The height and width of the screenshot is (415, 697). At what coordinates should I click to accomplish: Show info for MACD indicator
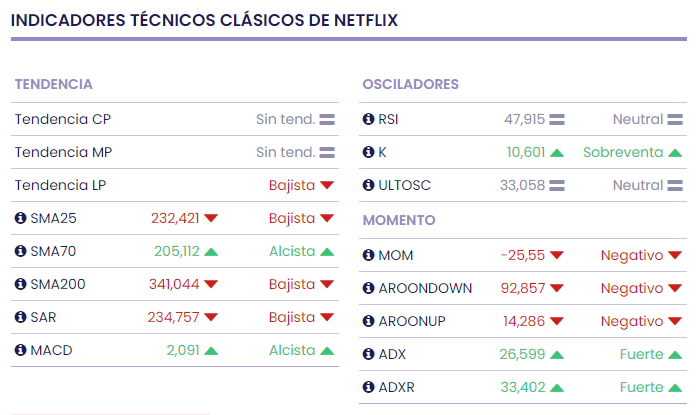coord(20,350)
